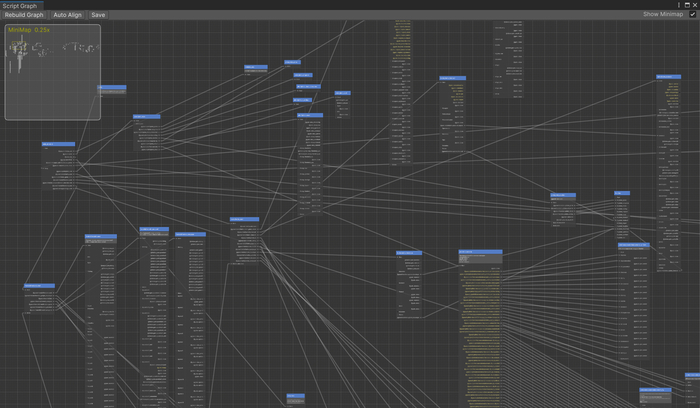Click the Show Minimap text label
This screenshot has height=408, width=700.
point(663,15)
